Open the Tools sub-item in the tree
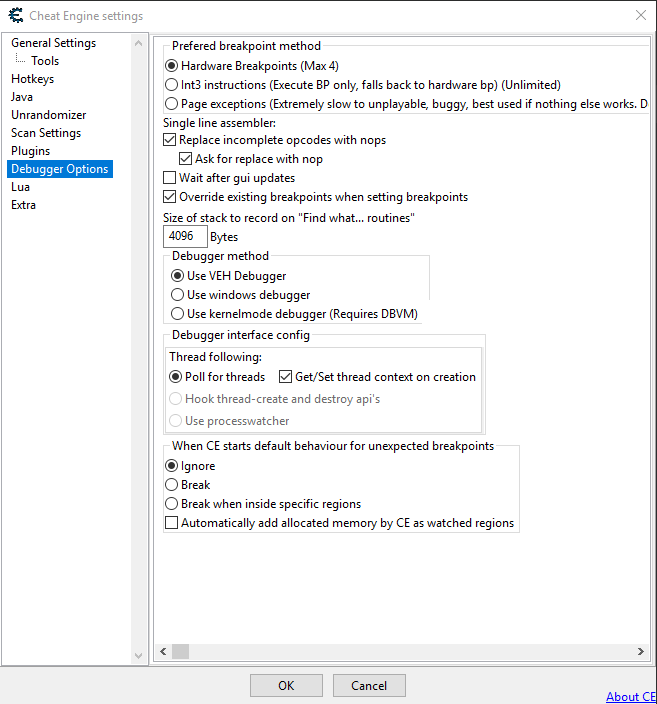This screenshot has height=704, width=657. 45,61
